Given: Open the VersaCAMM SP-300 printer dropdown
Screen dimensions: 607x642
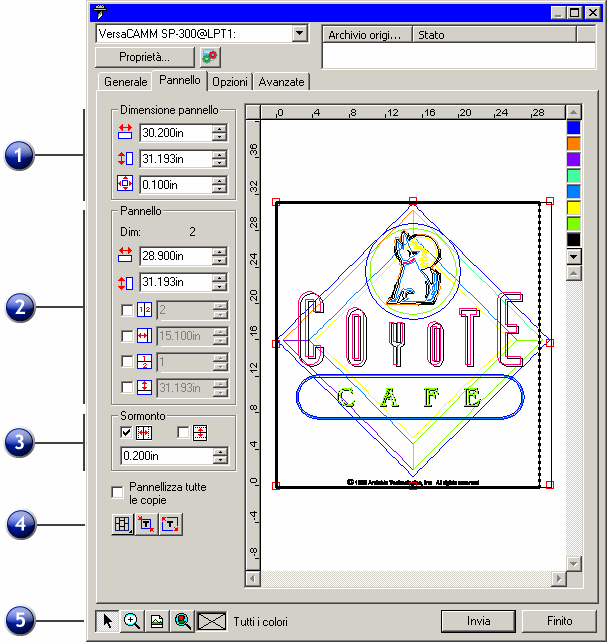Looking at the screenshot, I should point(300,33).
